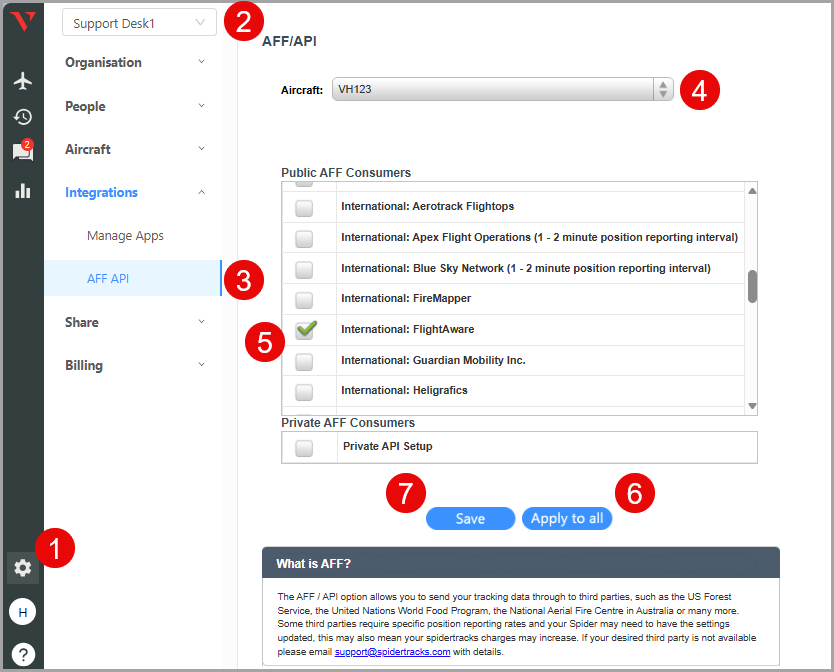Open the bar chart reports icon
The image size is (834, 672).
22,190
